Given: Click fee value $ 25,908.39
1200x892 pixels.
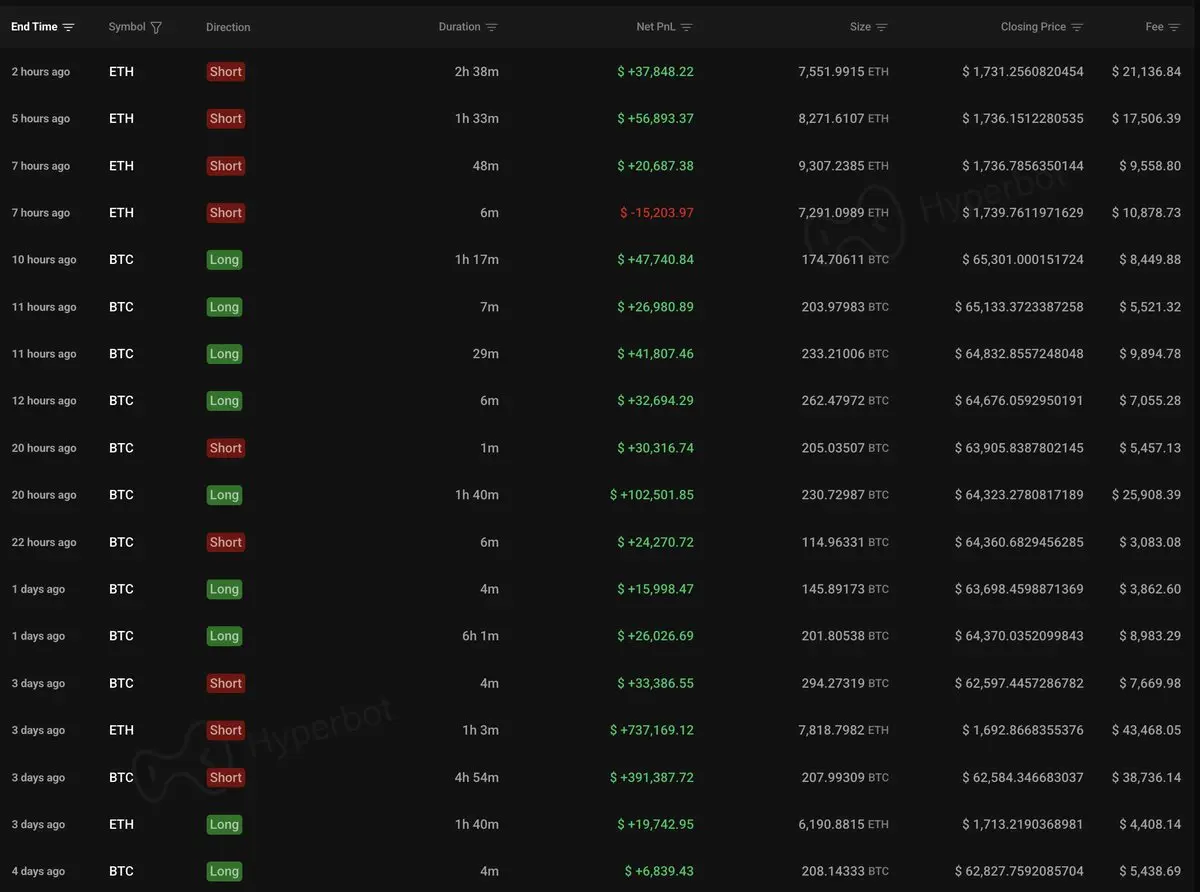Looking at the screenshot, I should tap(1147, 495).
